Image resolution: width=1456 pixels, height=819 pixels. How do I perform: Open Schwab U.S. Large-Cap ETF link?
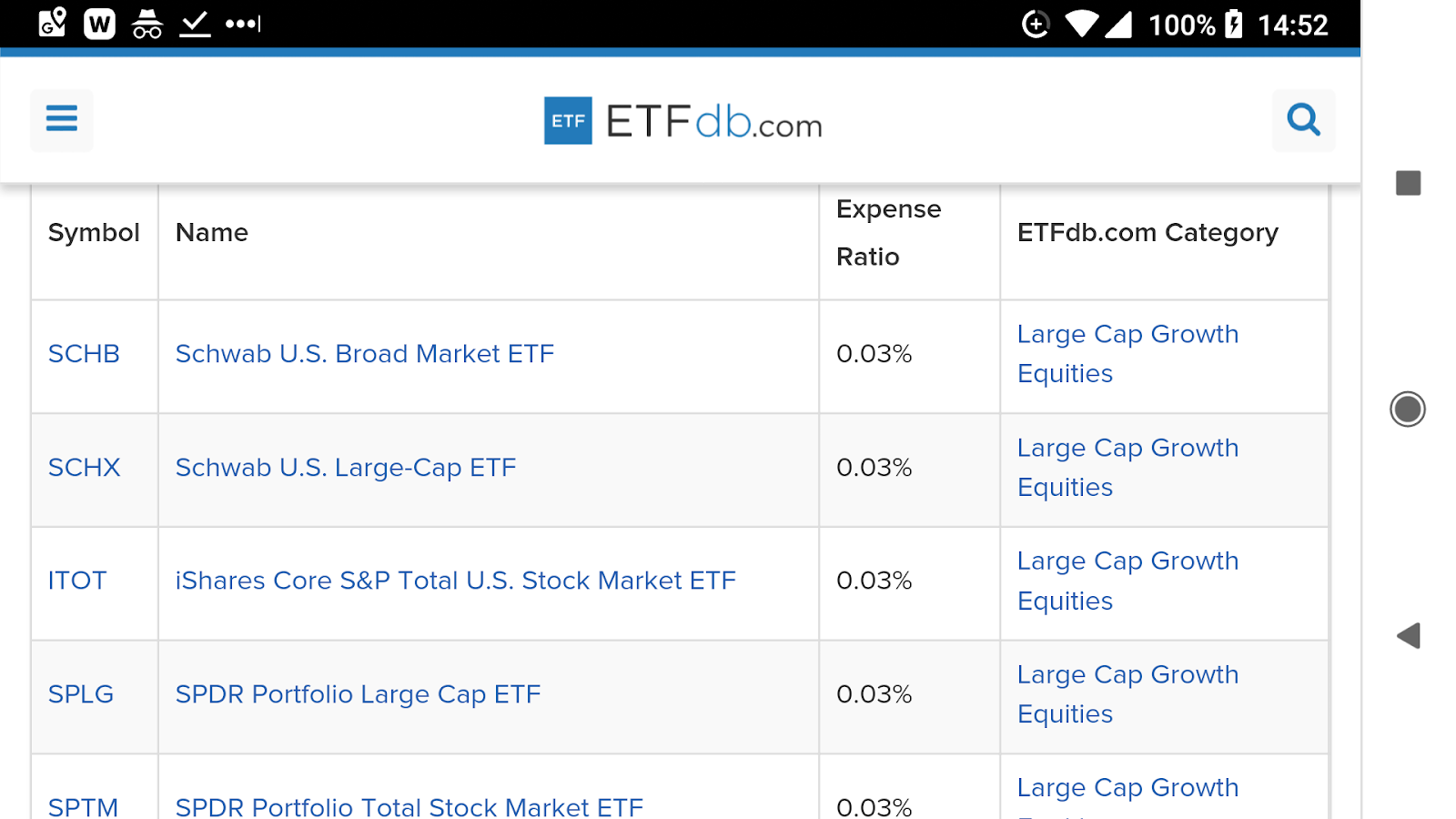pyautogui.click(x=345, y=468)
